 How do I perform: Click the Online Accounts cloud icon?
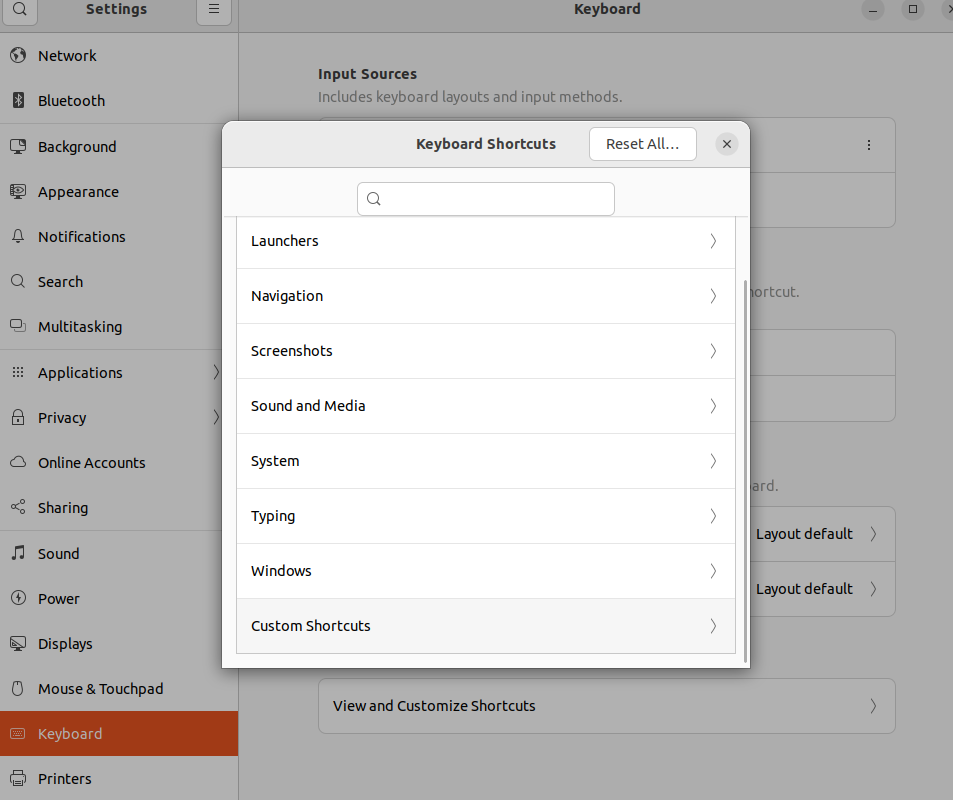pyautogui.click(x=18, y=463)
